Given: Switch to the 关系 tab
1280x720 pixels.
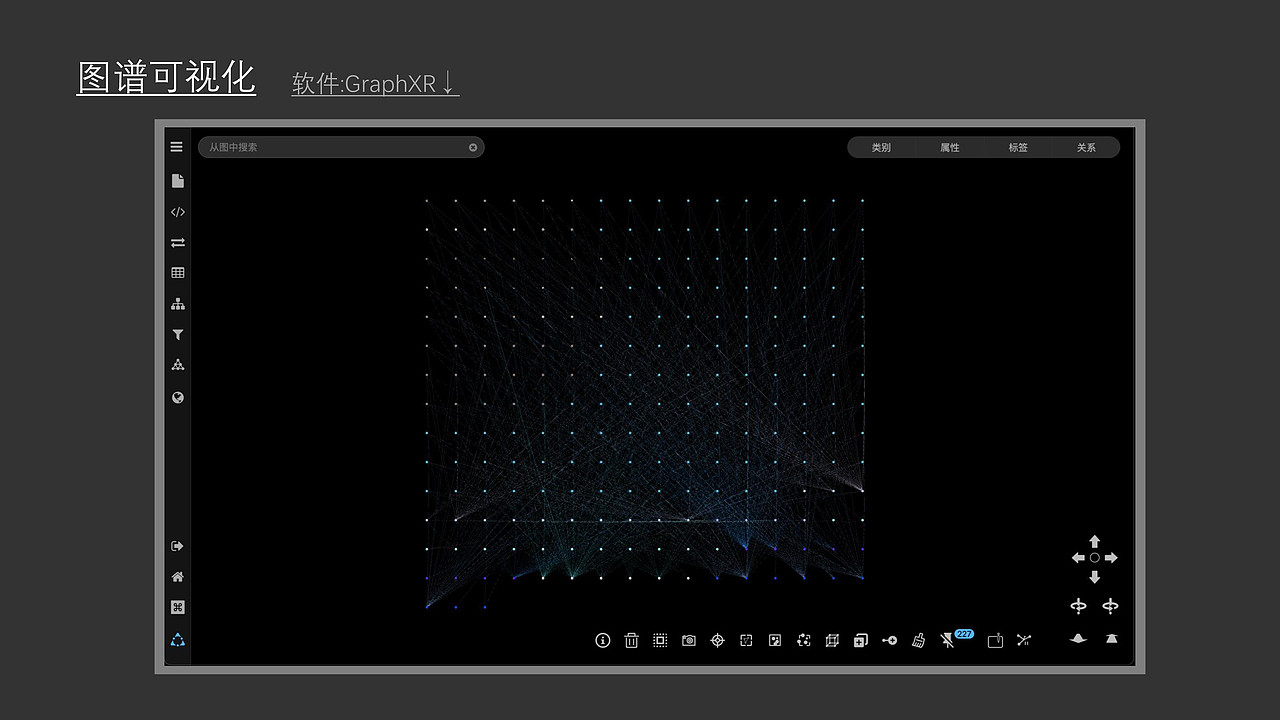Looking at the screenshot, I should (x=1086, y=147).
